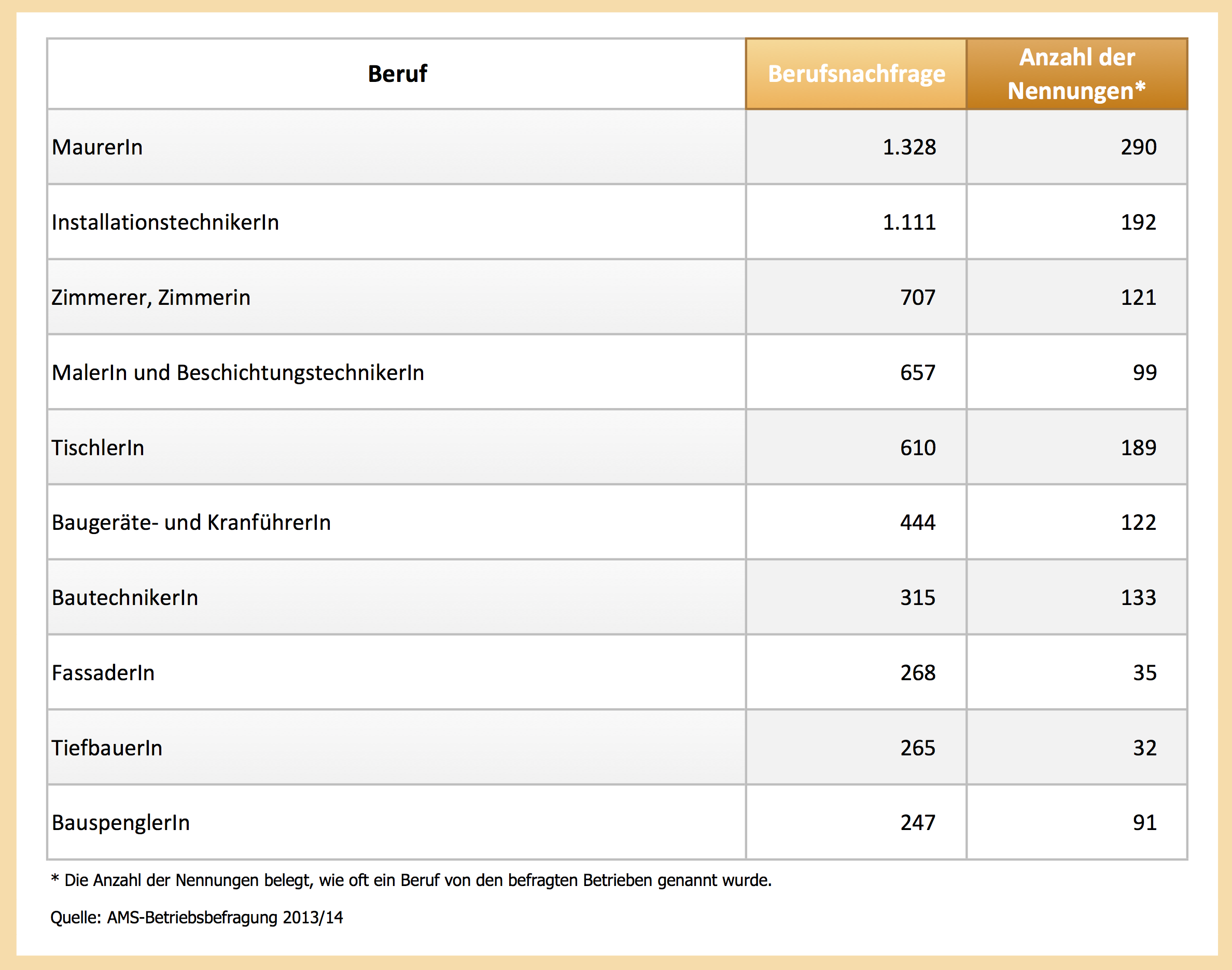Select the MaurerIn row label
1232x970 pixels.
pyautogui.click(x=97, y=147)
